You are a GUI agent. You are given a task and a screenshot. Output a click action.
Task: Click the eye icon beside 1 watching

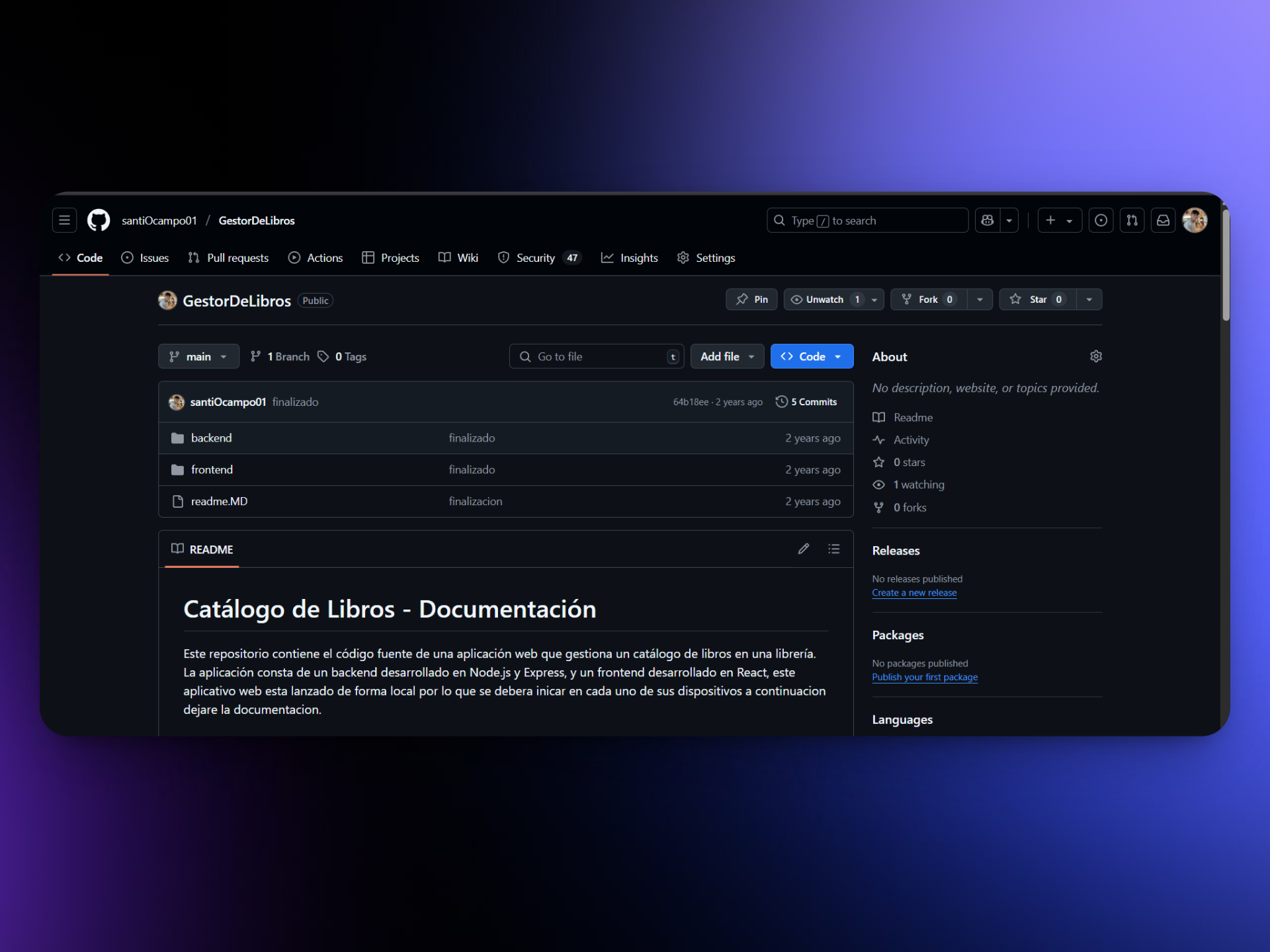click(878, 485)
